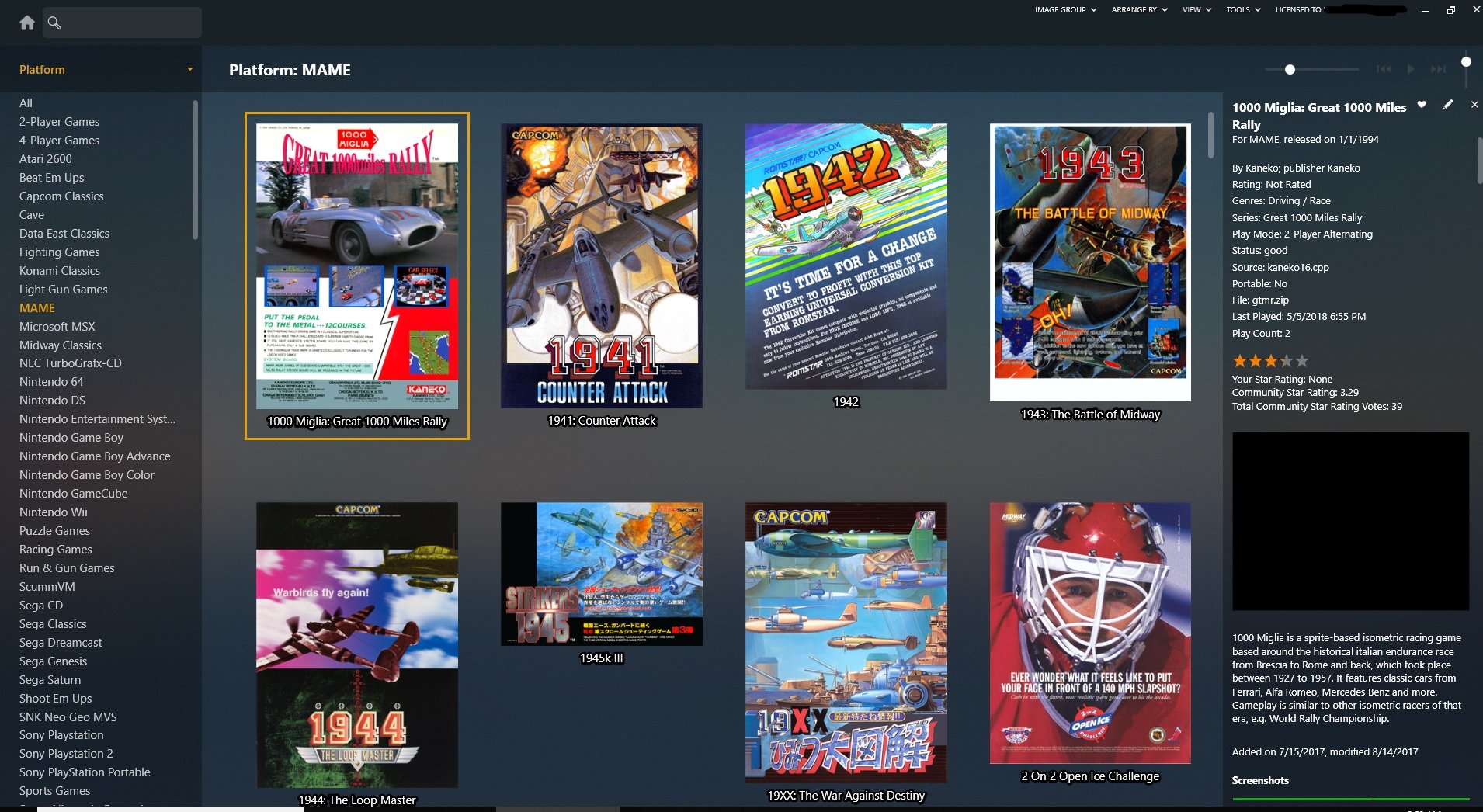Mark game as favorite with heart icon
The image size is (1483, 812).
click(1422, 105)
